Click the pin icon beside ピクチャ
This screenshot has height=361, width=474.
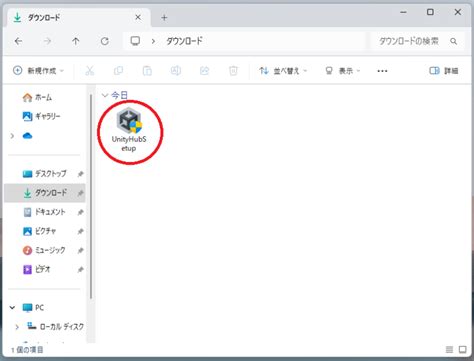click(80, 231)
